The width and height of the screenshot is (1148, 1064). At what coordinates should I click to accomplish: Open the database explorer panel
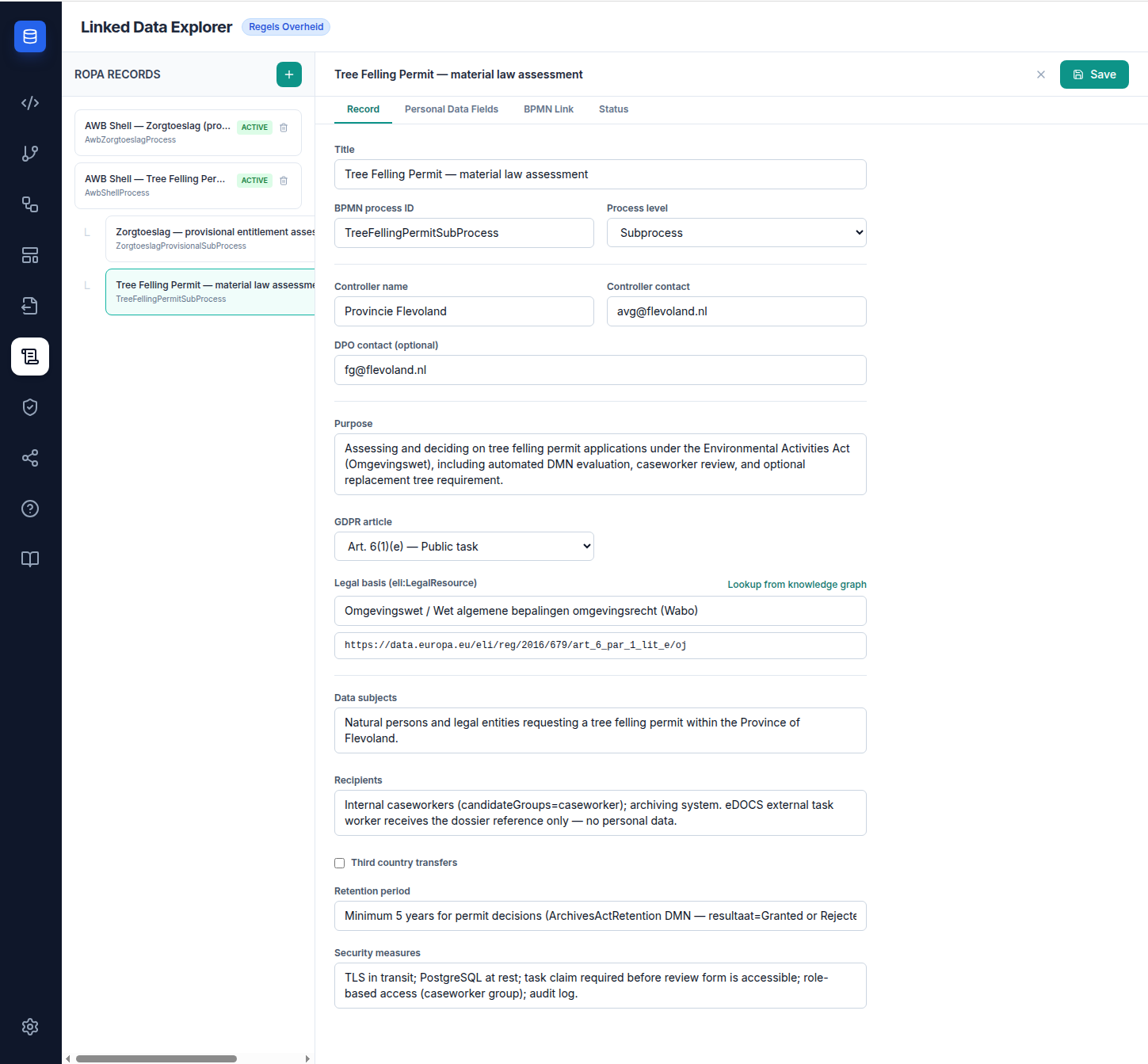point(29,36)
